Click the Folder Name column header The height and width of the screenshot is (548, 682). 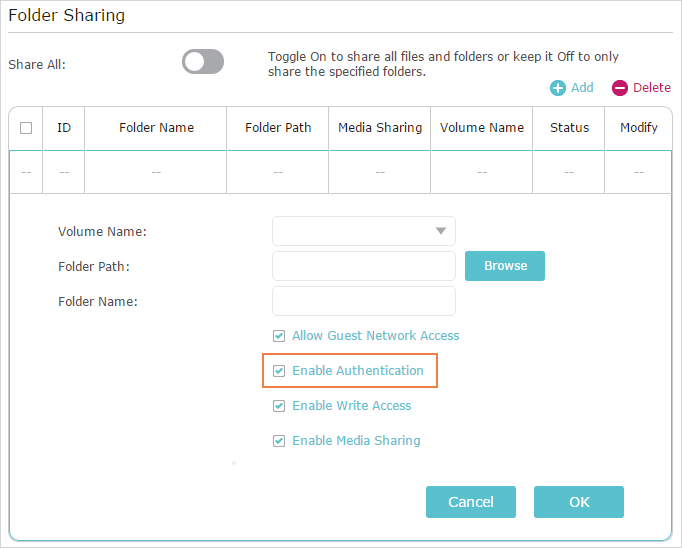pos(156,128)
